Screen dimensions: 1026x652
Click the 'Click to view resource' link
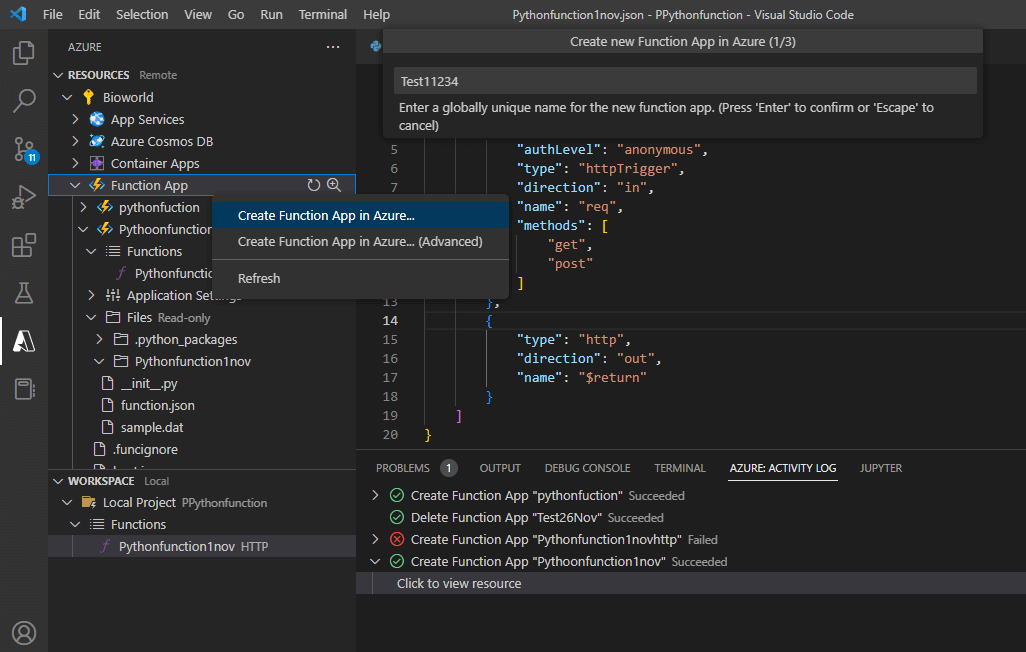459,583
